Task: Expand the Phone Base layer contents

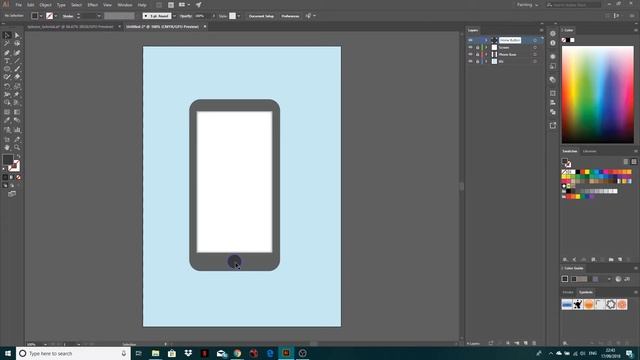Action: point(486,54)
